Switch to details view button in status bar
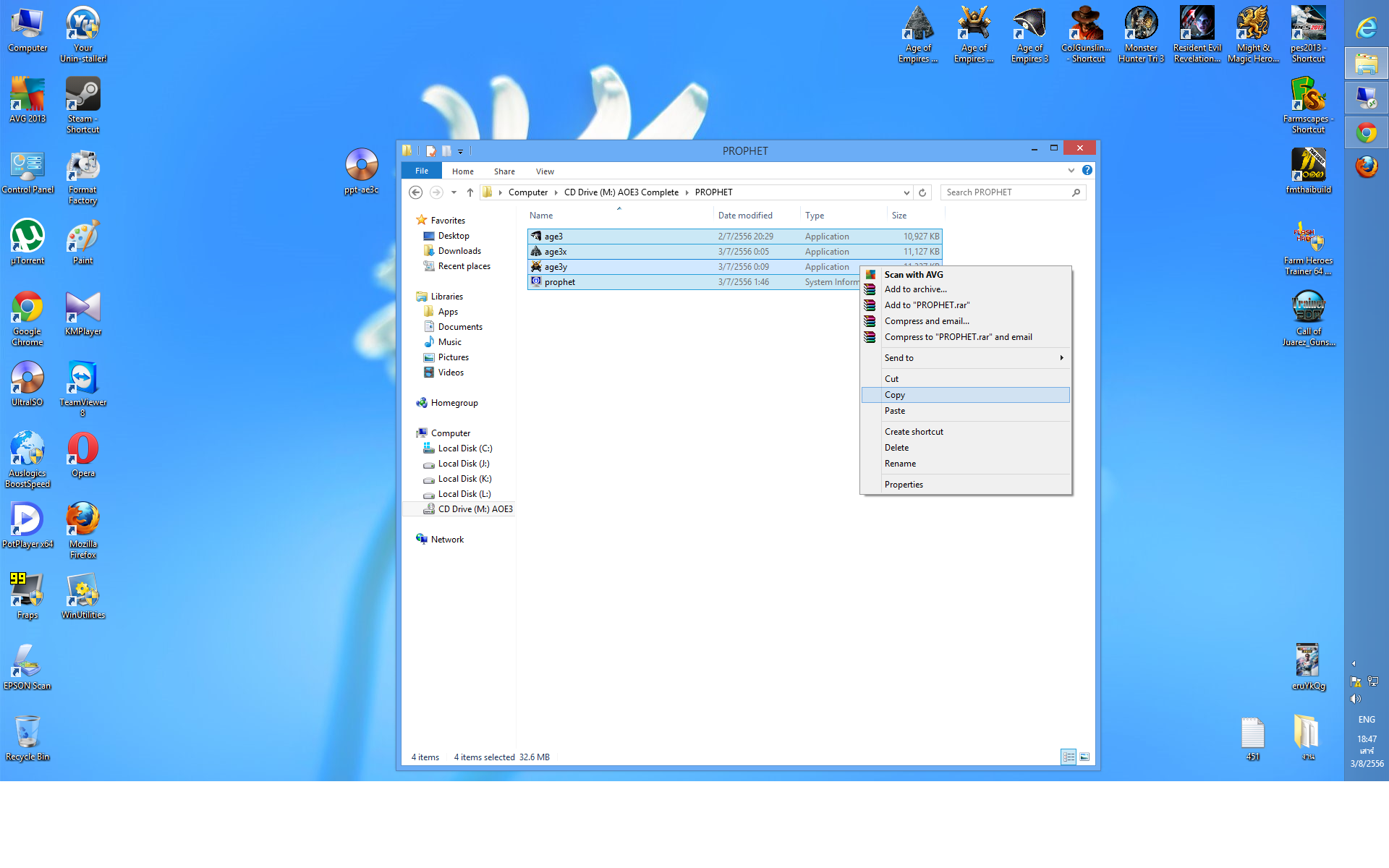Image resolution: width=1389 pixels, height=868 pixels. click(x=1069, y=757)
